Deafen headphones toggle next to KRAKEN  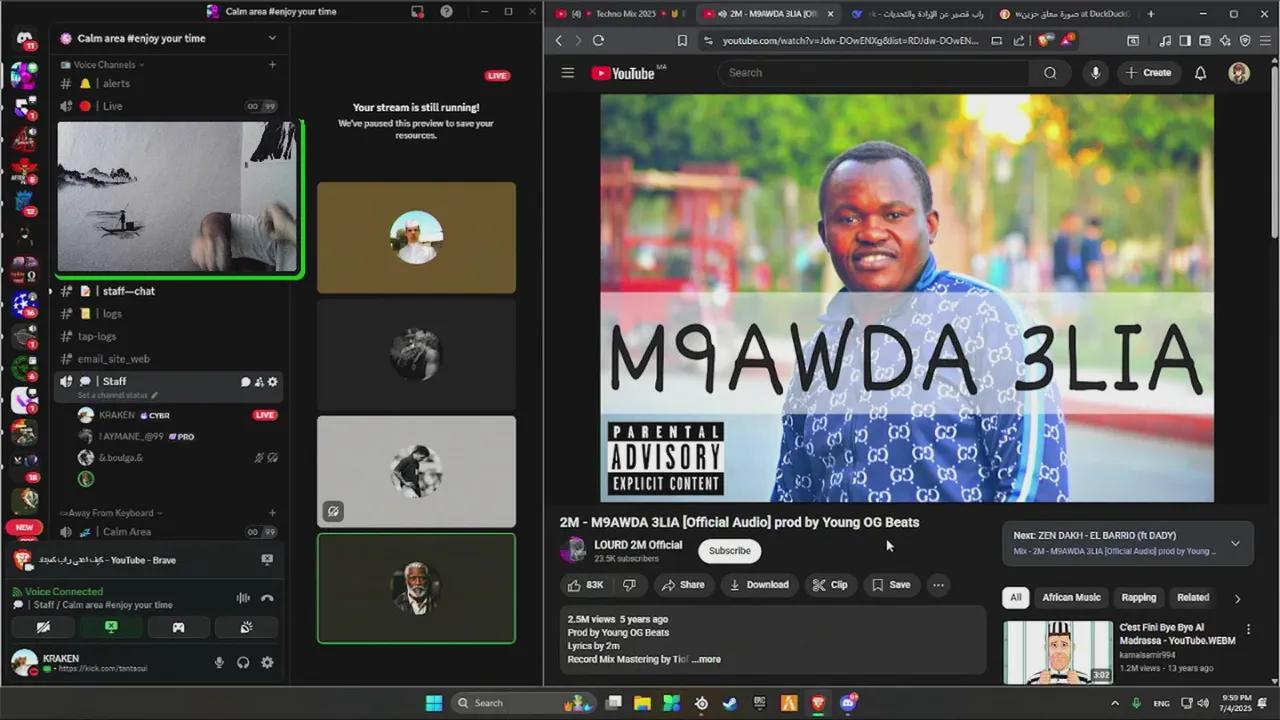point(243,662)
